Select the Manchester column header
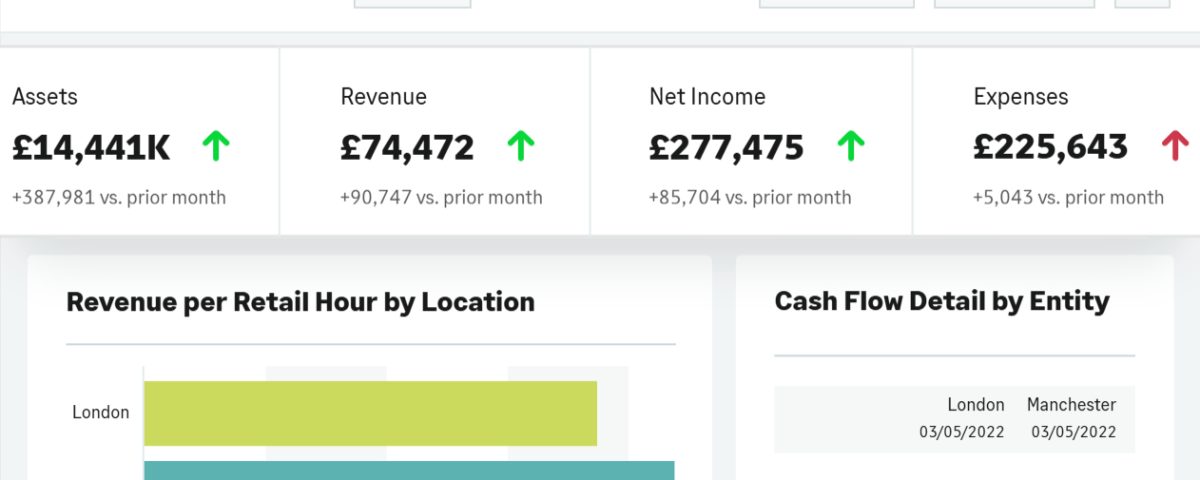The height and width of the screenshot is (480, 1200). (x=1071, y=405)
